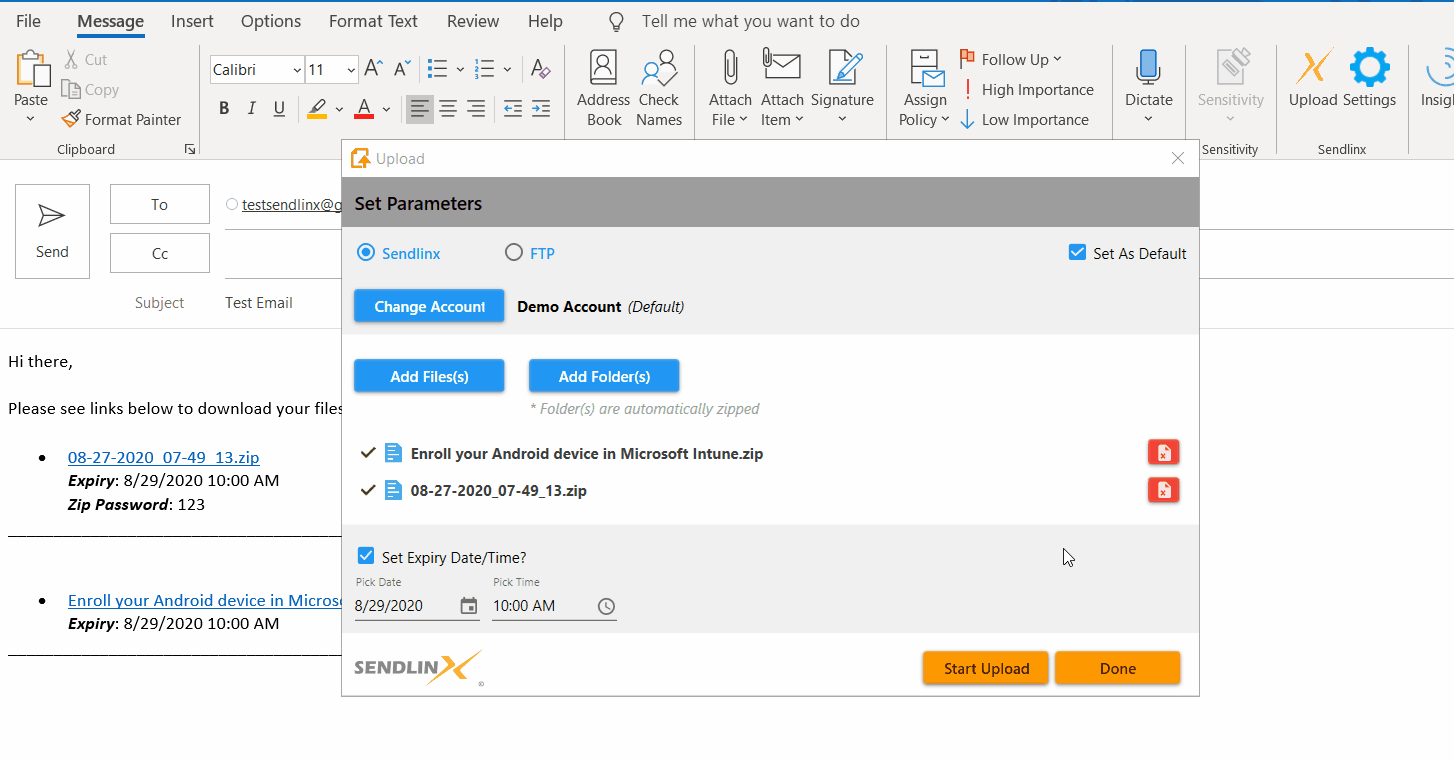This screenshot has height=761, width=1454.
Task: Send the email message
Action: [52, 231]
